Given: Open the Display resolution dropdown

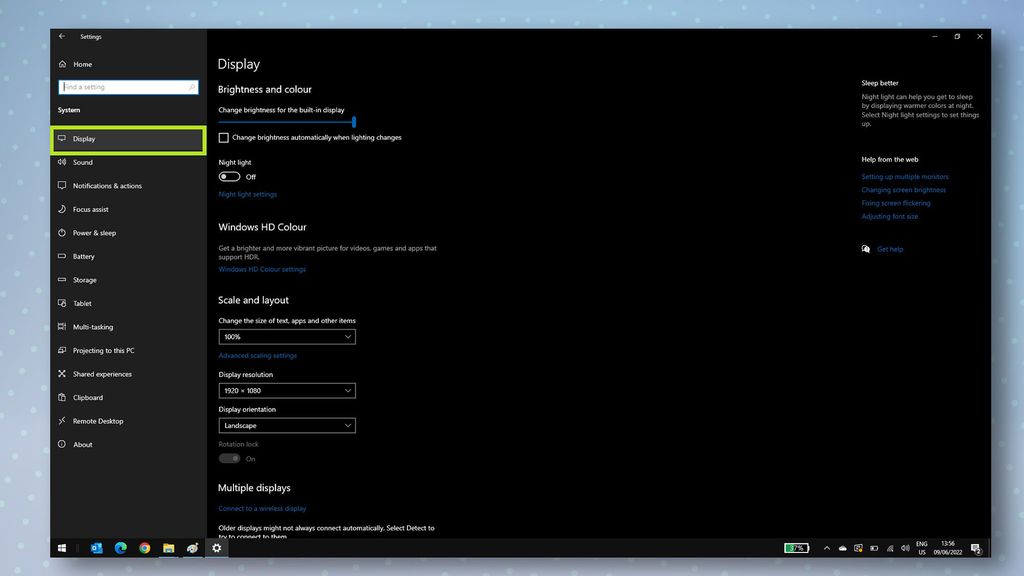Looking at the screenshot, I should click(287, 390).
